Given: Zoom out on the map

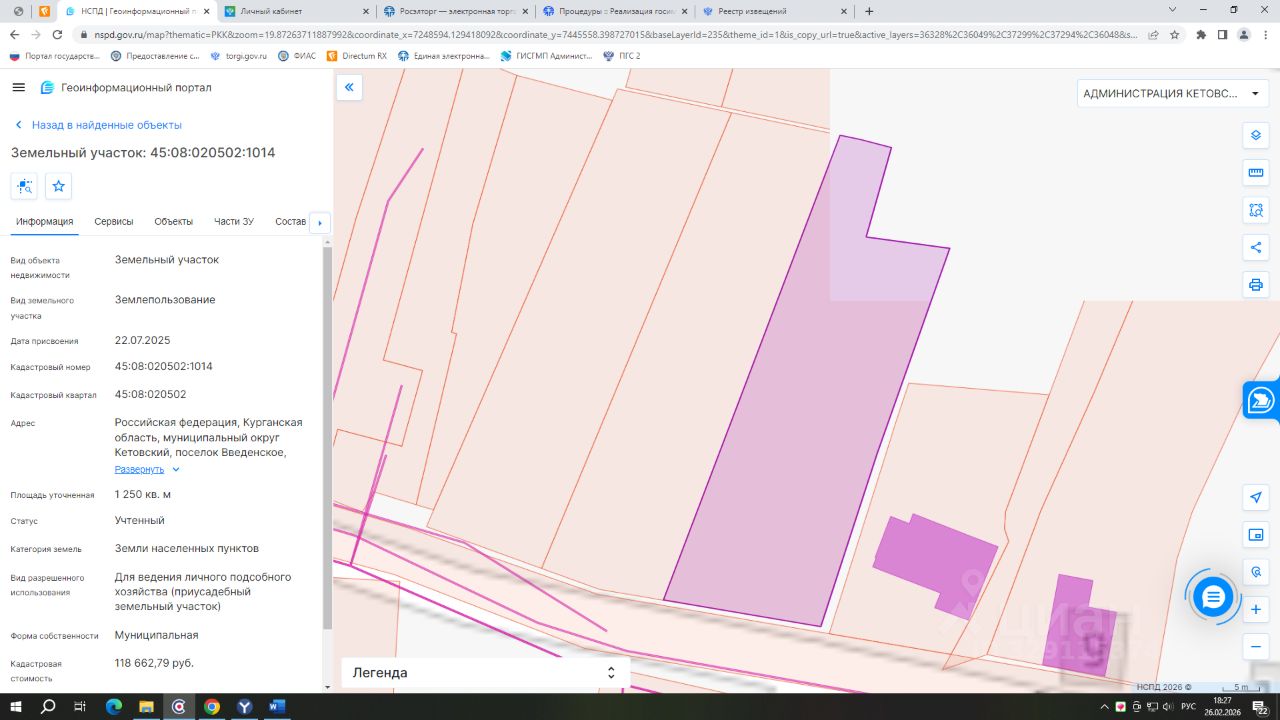Looking at the screenshot, I should click(x=1256, y=647).
